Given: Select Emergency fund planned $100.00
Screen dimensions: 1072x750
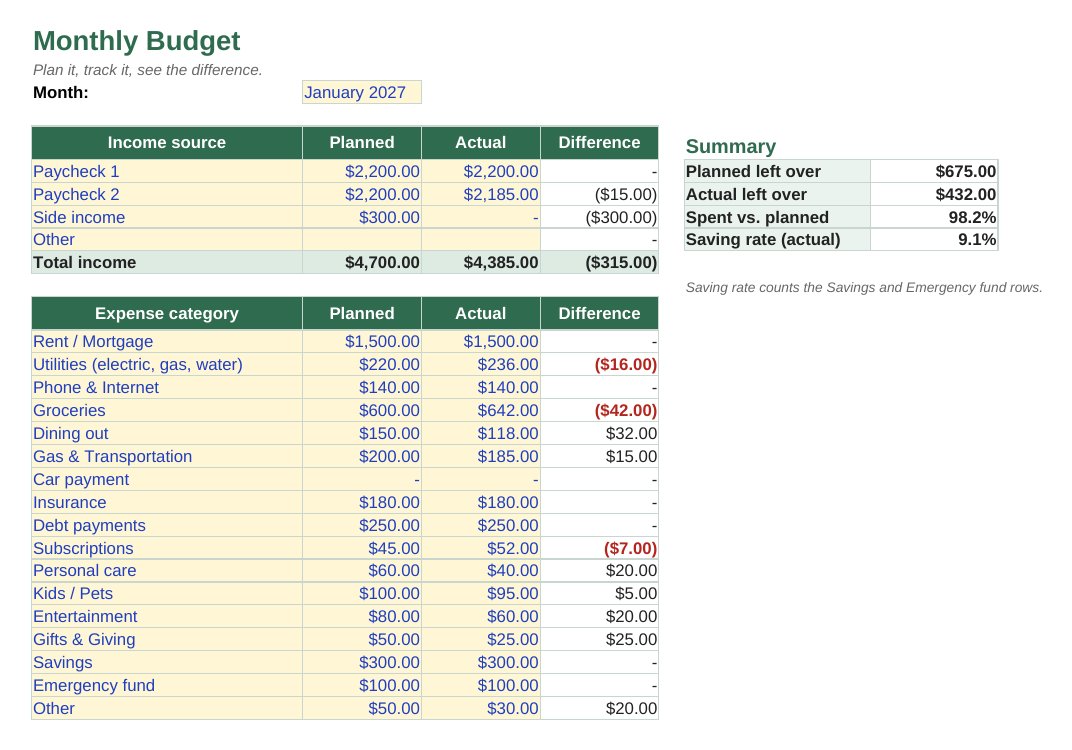Looking at the screenshot, I should point(362,685).
